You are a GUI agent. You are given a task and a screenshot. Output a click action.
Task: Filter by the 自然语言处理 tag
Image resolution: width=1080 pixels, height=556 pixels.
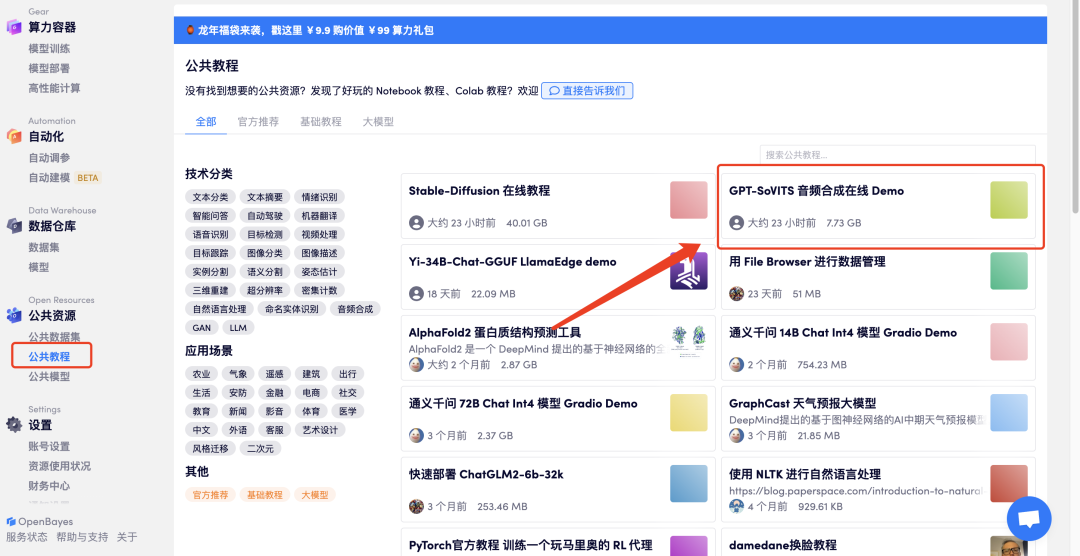(x=220, y=309)
